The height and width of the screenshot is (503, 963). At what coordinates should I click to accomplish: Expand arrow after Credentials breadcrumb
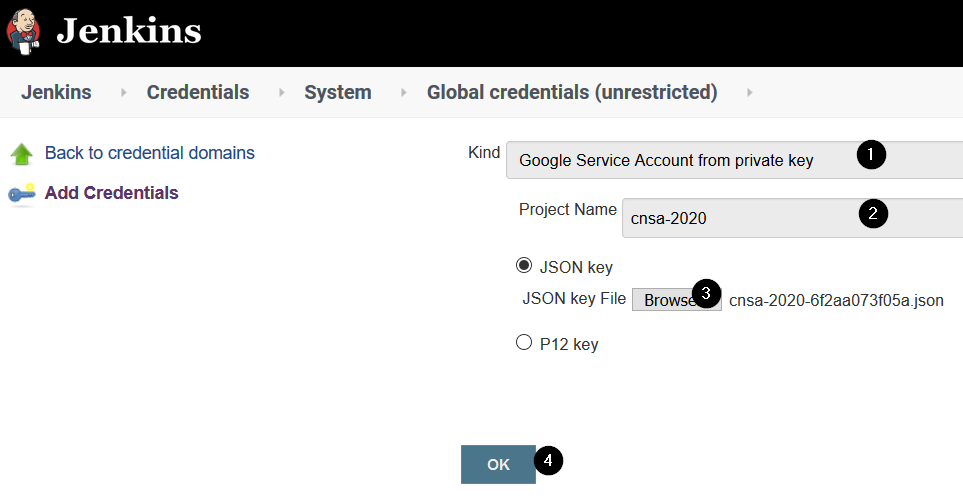pyautogui.click(x=281, y=93)
